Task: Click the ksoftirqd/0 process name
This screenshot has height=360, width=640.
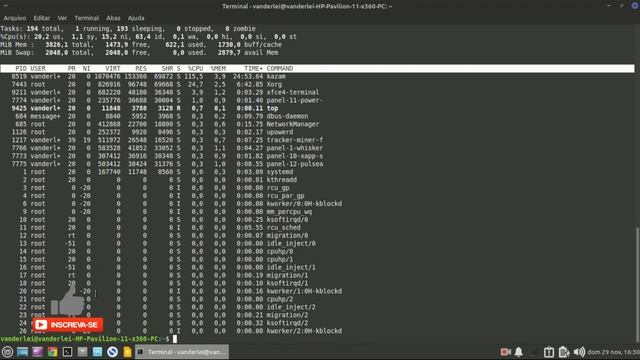Action: click(287, 220)
